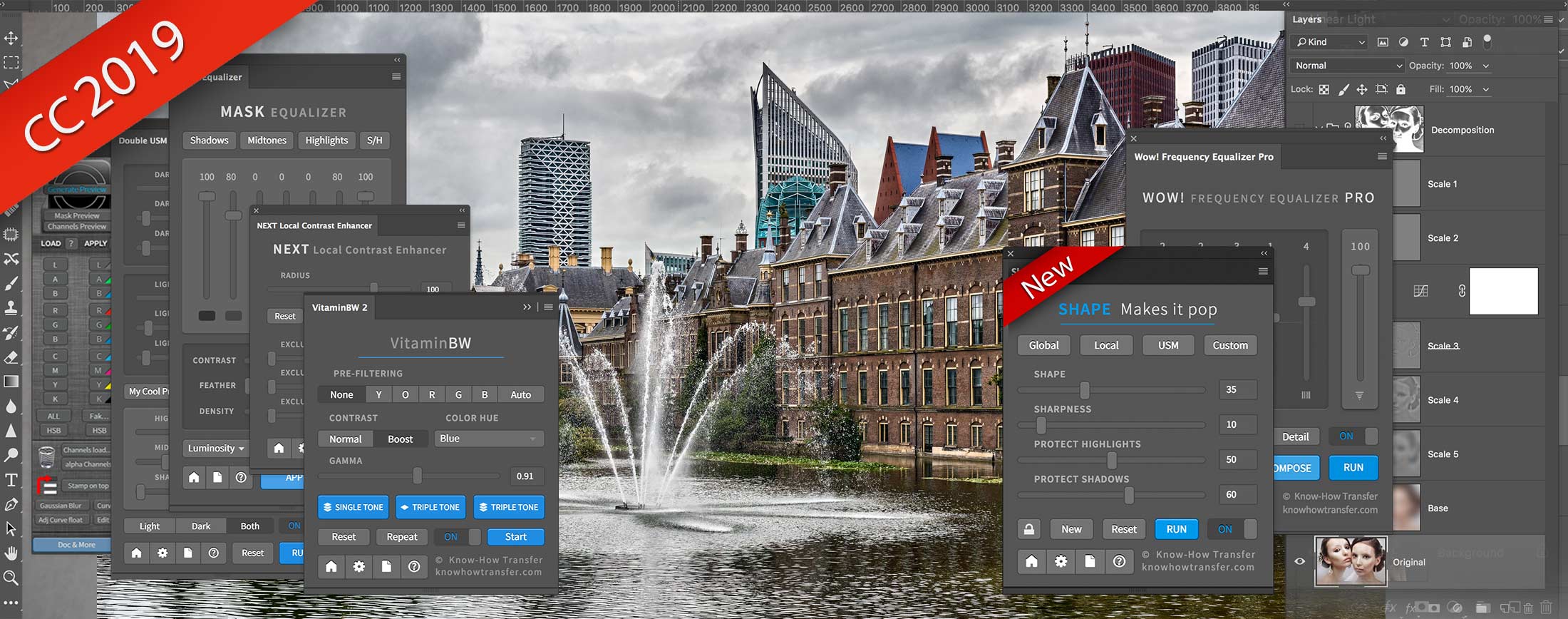
Task: Click lock-all padlock in Layers panel
Action: [1401, 89]
